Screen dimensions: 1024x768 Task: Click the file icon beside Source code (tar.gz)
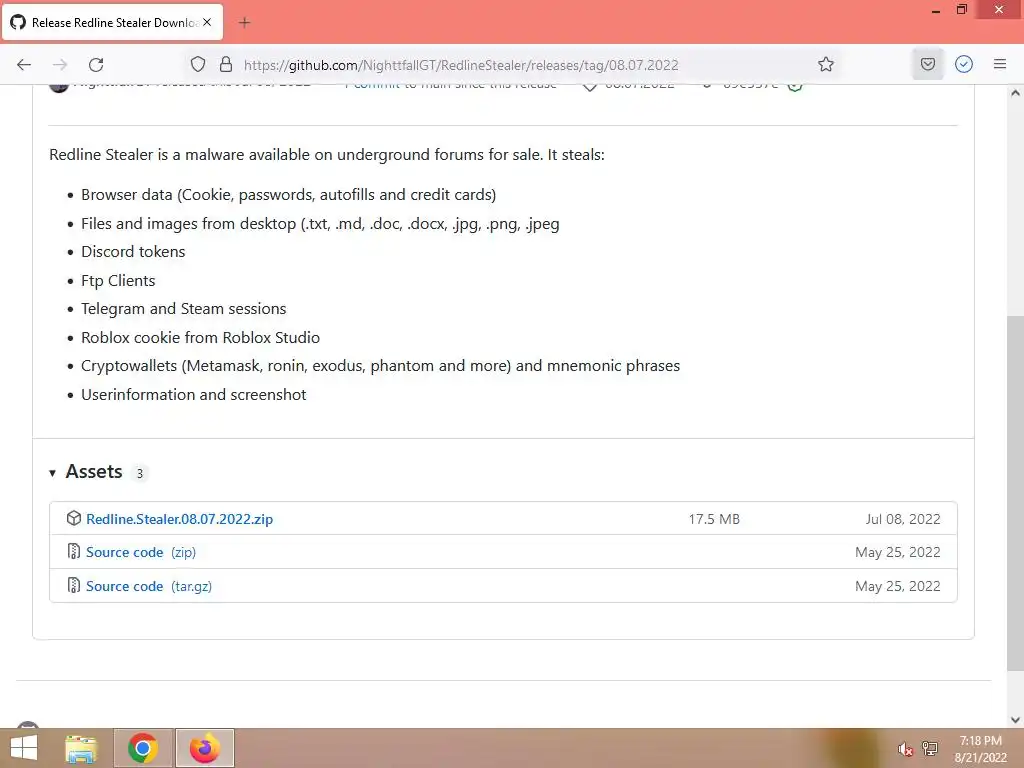pos(74,585)
